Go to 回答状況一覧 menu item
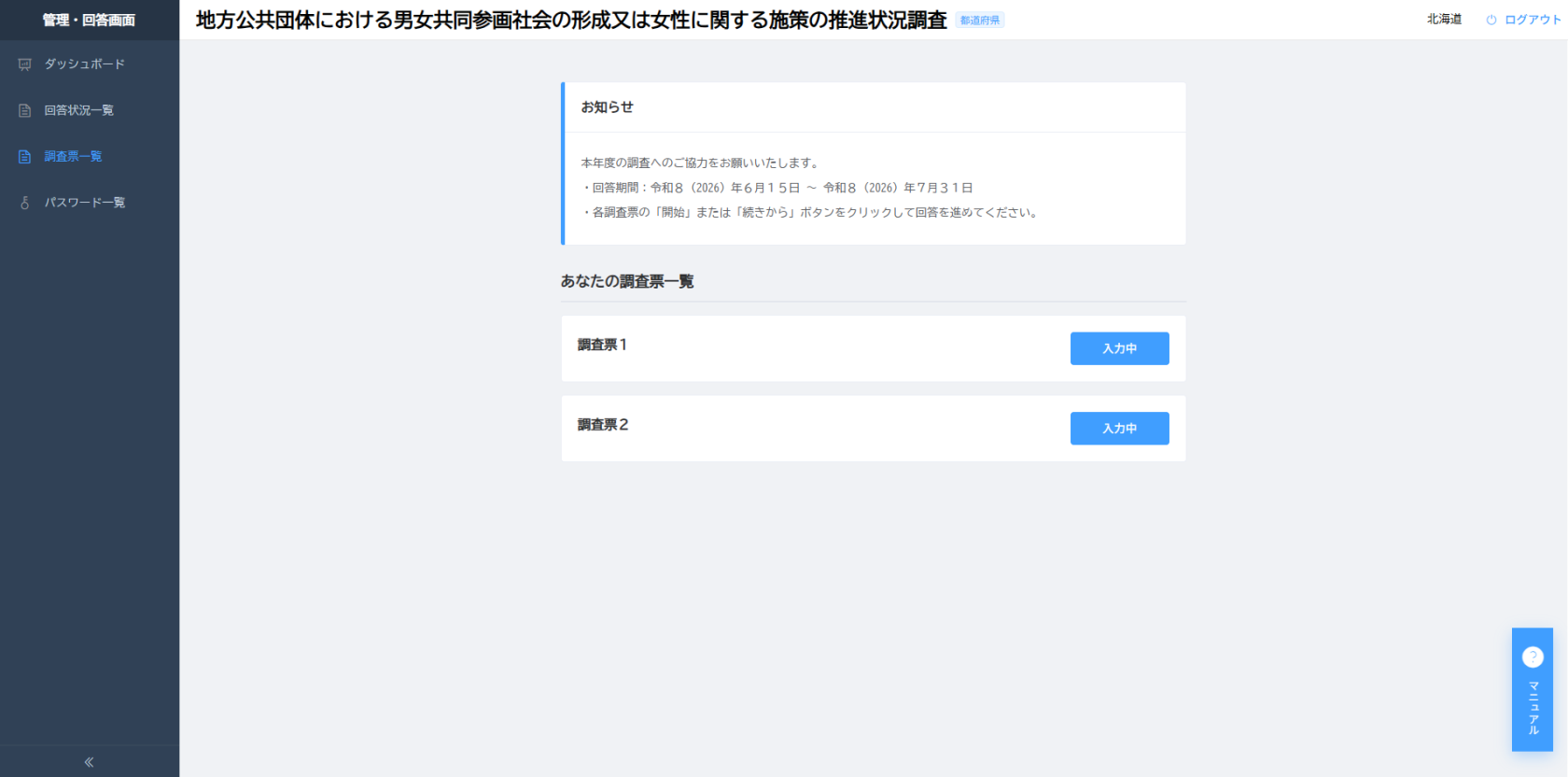Viewport: 1568px width, 777px height. pyautogui.click(x=90, y=110)
